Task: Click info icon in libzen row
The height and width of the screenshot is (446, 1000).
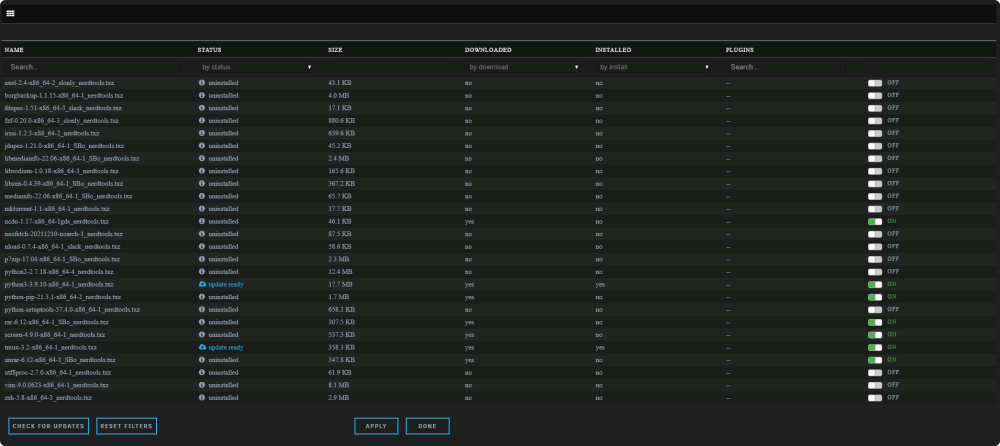Action: point(202,184)
